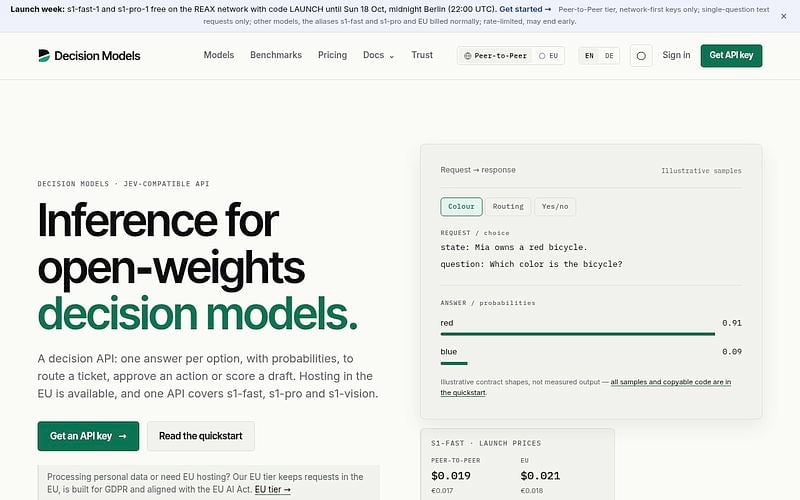The height and width of the screenshot is (500, 800).
Task: Click the blue probability bar
Action: pos(454,363)
